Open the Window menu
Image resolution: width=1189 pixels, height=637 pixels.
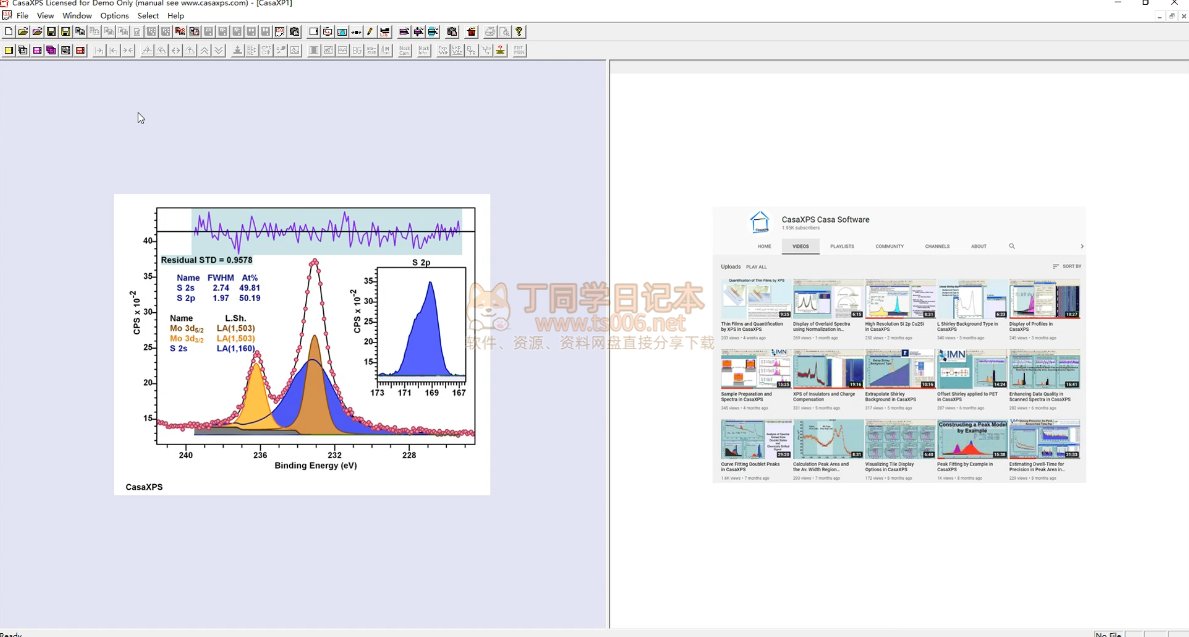77,15
